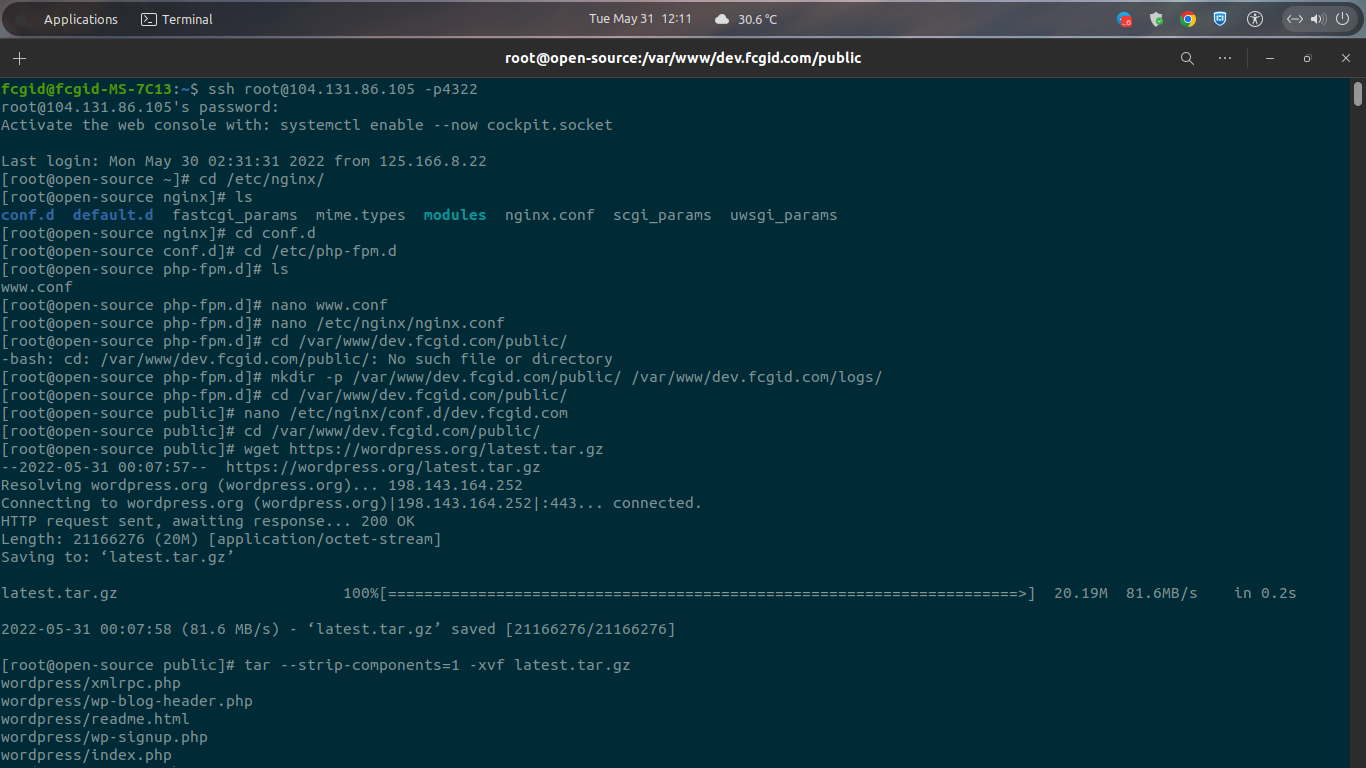The height and width of the screenshot is (768, 1366).
Task: Click the '81.6MB/s' download speed
Action: [1162, 593]
